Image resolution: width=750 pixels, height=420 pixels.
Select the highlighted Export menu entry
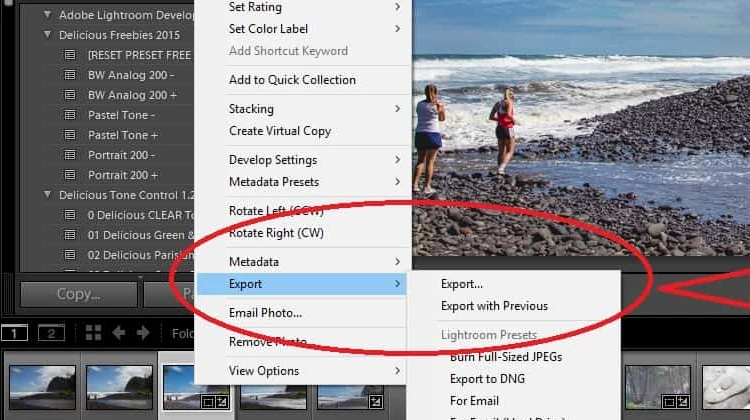point(302,284)
